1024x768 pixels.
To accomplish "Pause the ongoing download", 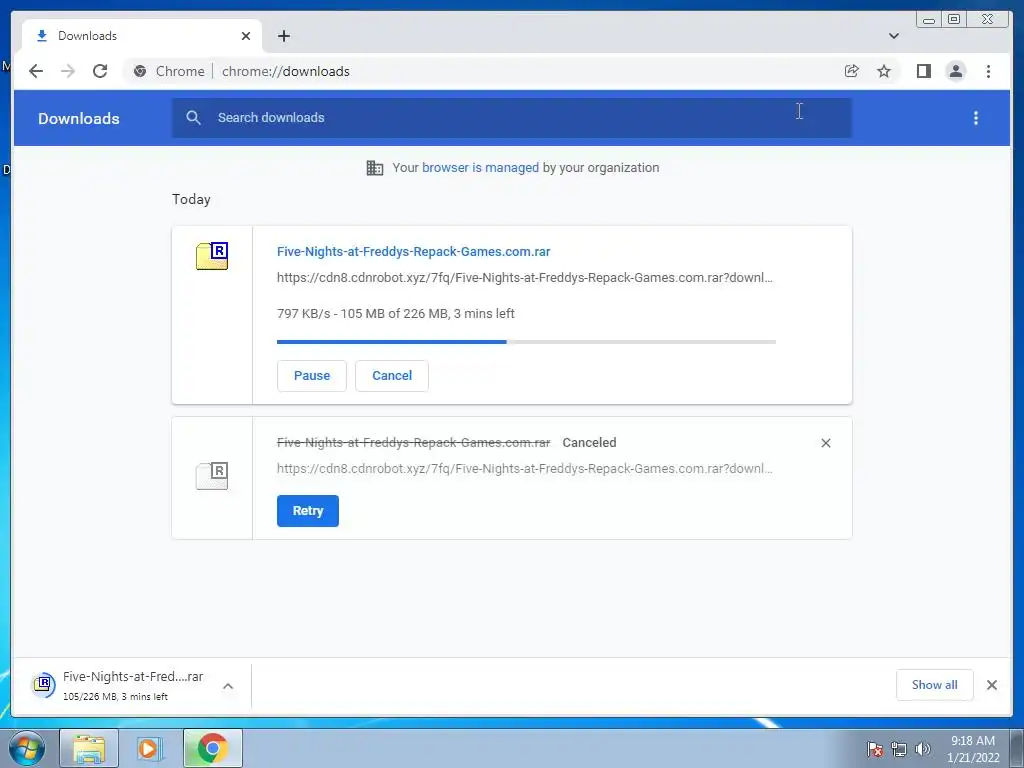I will click(312, 376).
